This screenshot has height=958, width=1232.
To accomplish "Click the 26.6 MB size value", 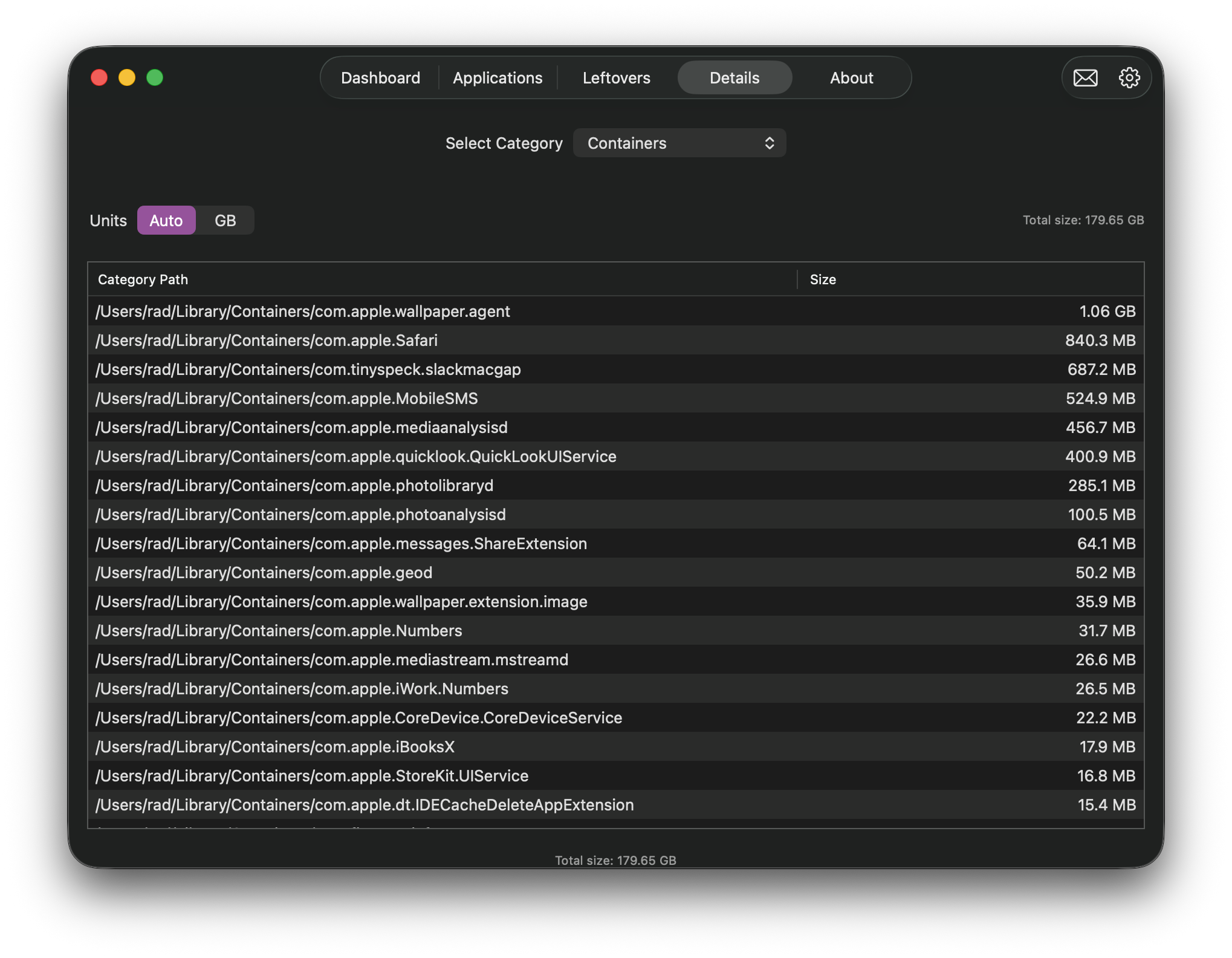I will coord(1106,660).
